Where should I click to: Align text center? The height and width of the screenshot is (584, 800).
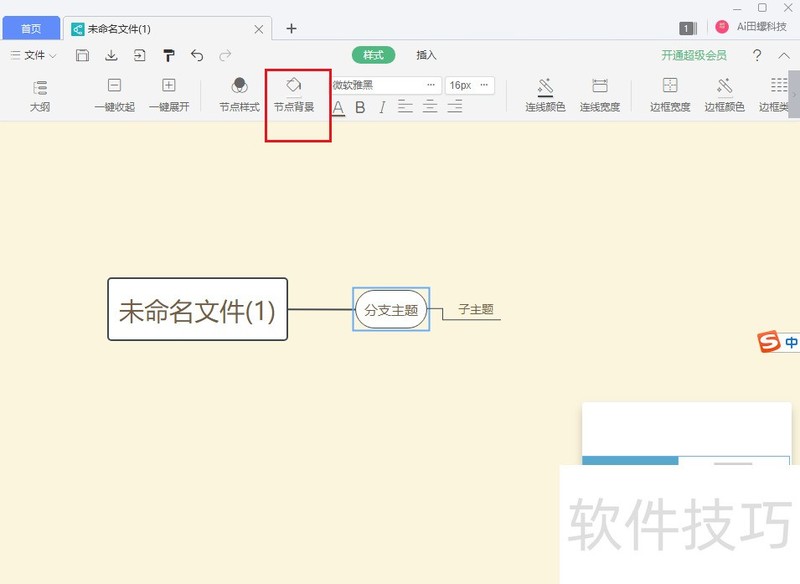click(430, 107)
